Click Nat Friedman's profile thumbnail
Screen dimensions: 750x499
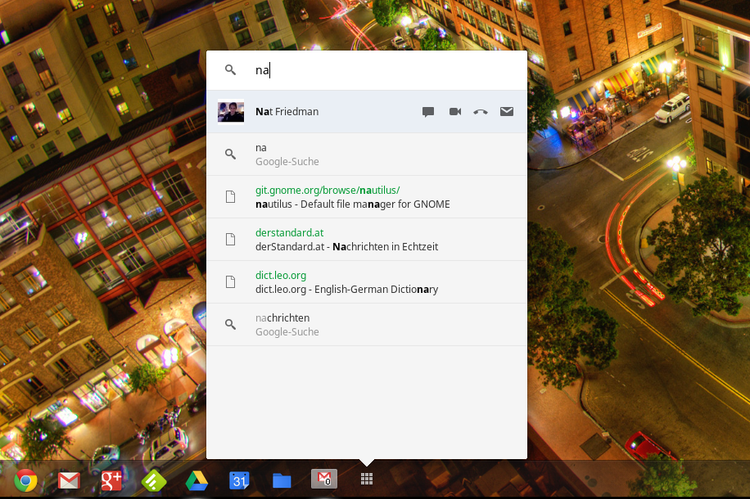(231, 112)
